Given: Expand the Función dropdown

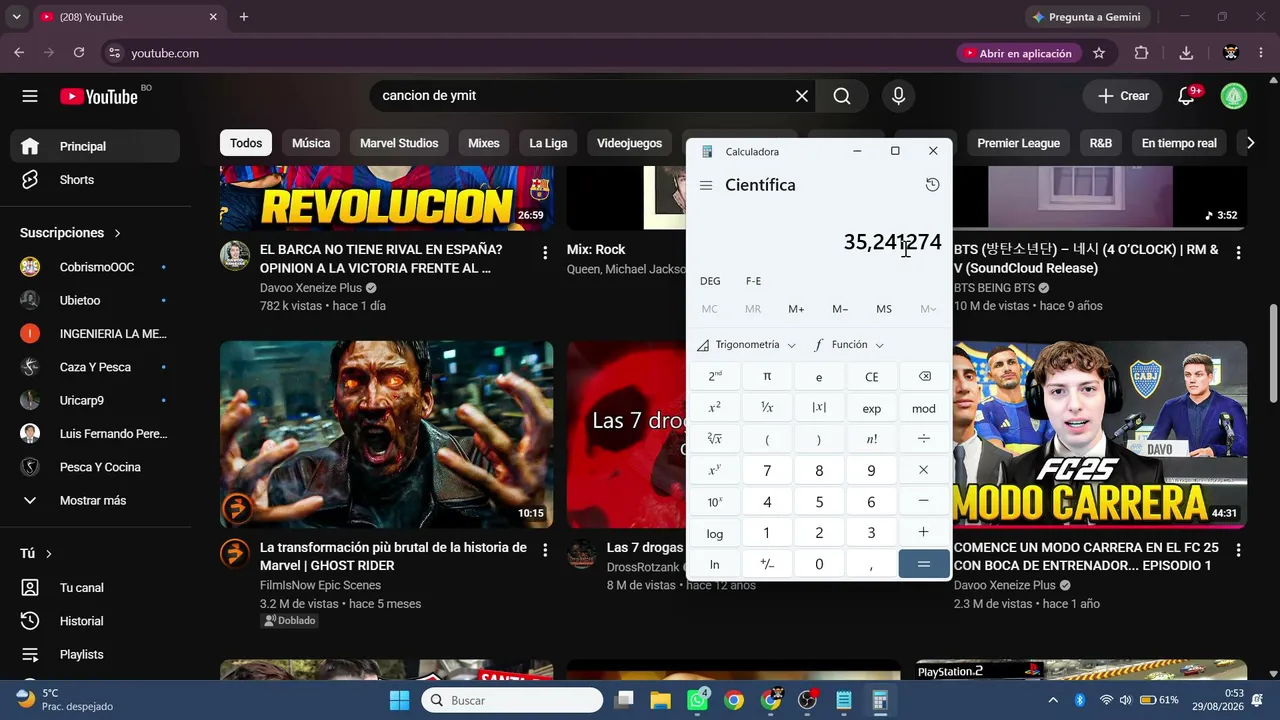Looking at the screenshot, I should pyautogui.click(x=849, y=345).
